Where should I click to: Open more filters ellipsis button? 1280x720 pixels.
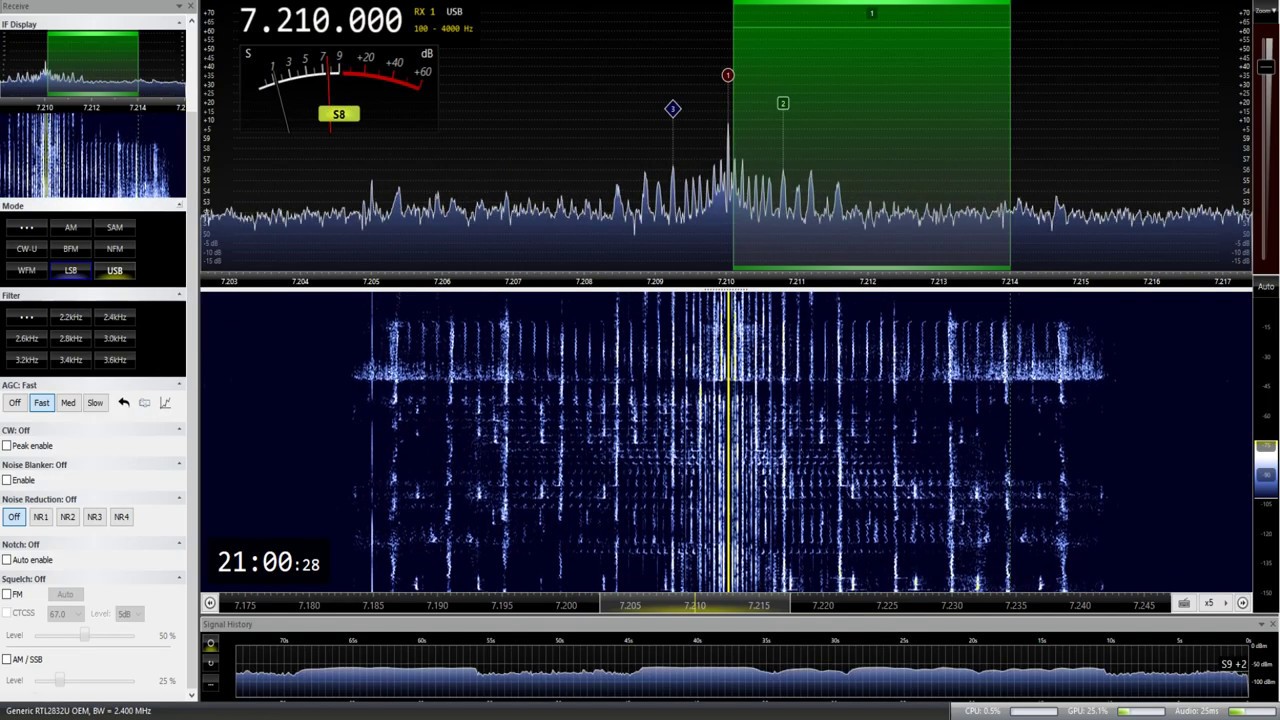[26, 317]
